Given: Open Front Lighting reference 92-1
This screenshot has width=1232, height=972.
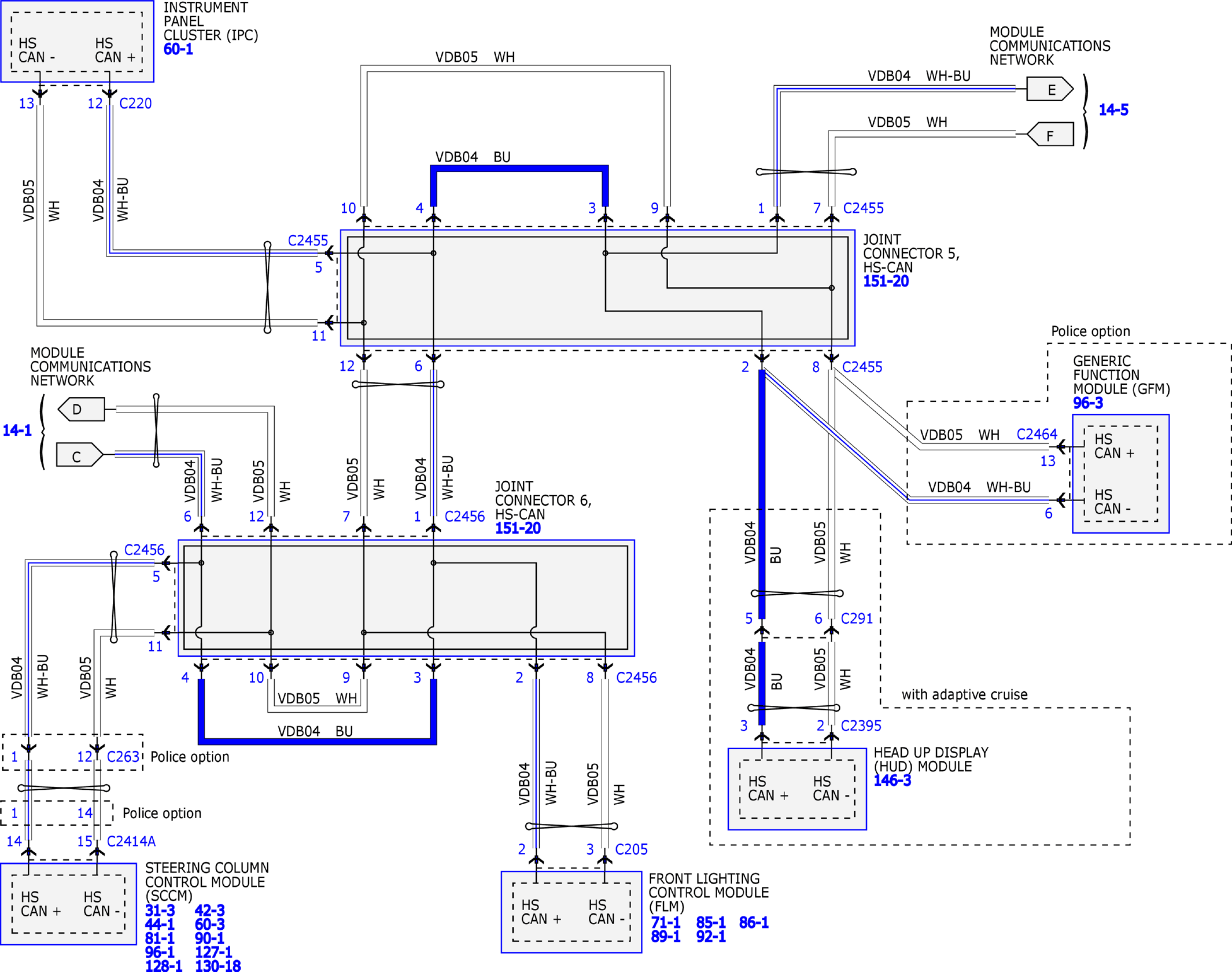Looking at the screenshot, I should [711, 937].
